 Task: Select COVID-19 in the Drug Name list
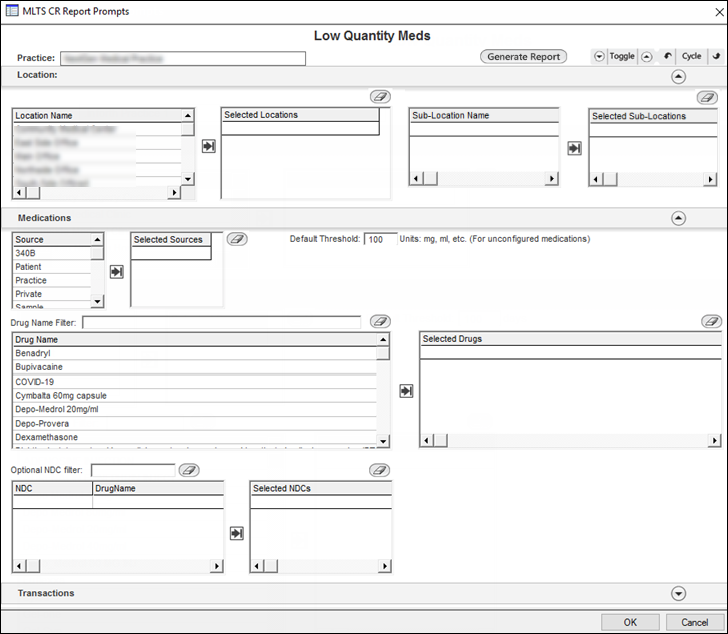point(195,382)
